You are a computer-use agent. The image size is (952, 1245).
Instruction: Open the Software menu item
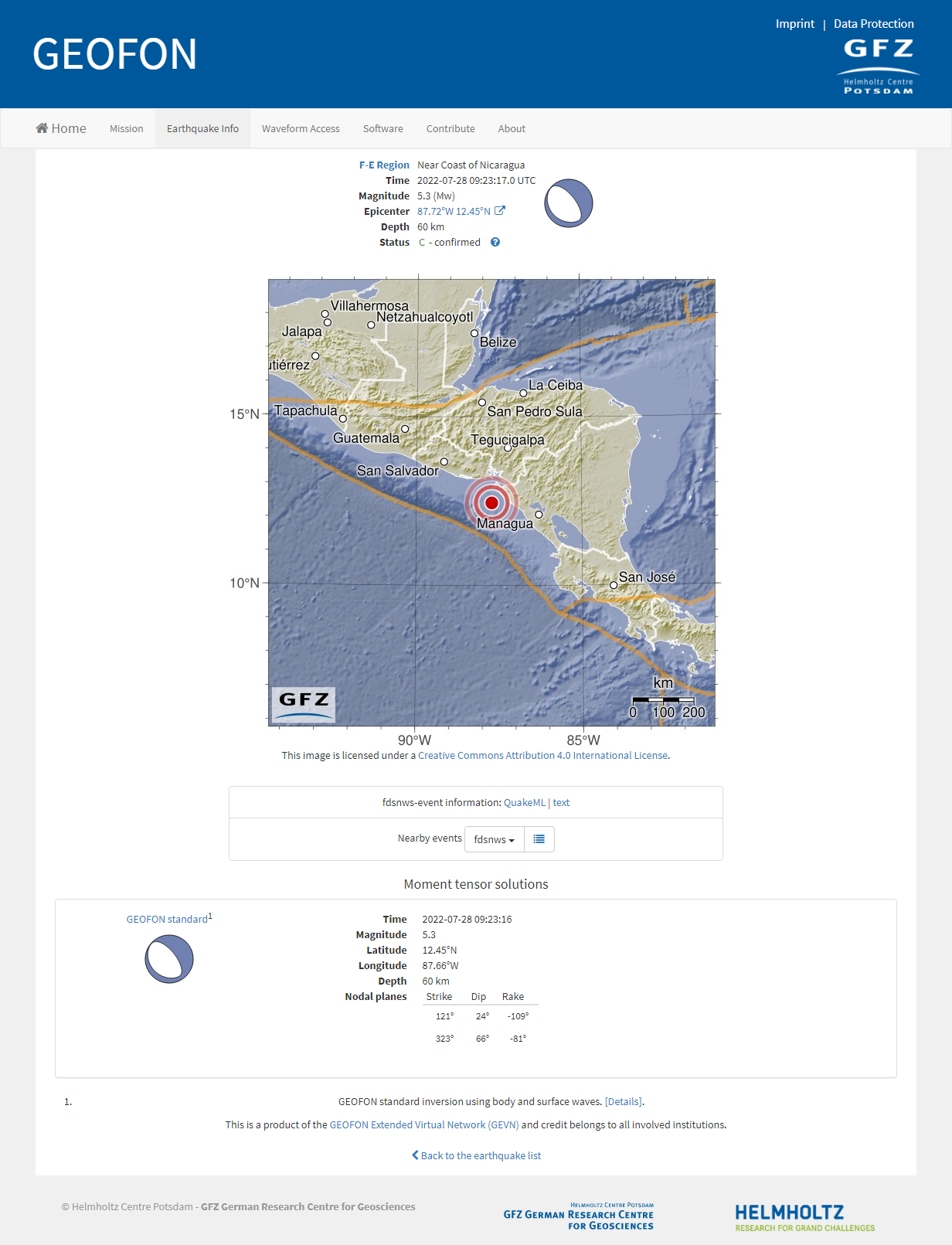click(x=382, y=128)
